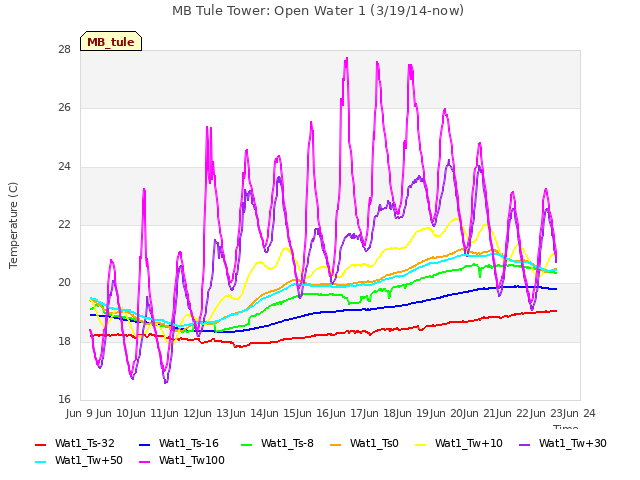The width and height of the screenshot is (640, 480).
Task: Click the cyan Wat1_Tw+50 legend swatch
Action: point(41,462)
